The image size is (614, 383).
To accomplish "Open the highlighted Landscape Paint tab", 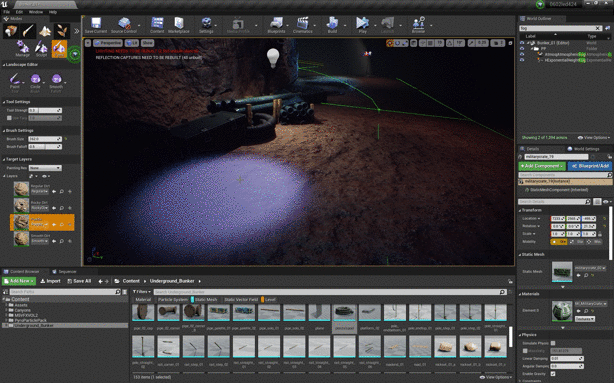I will pos(59,49).
